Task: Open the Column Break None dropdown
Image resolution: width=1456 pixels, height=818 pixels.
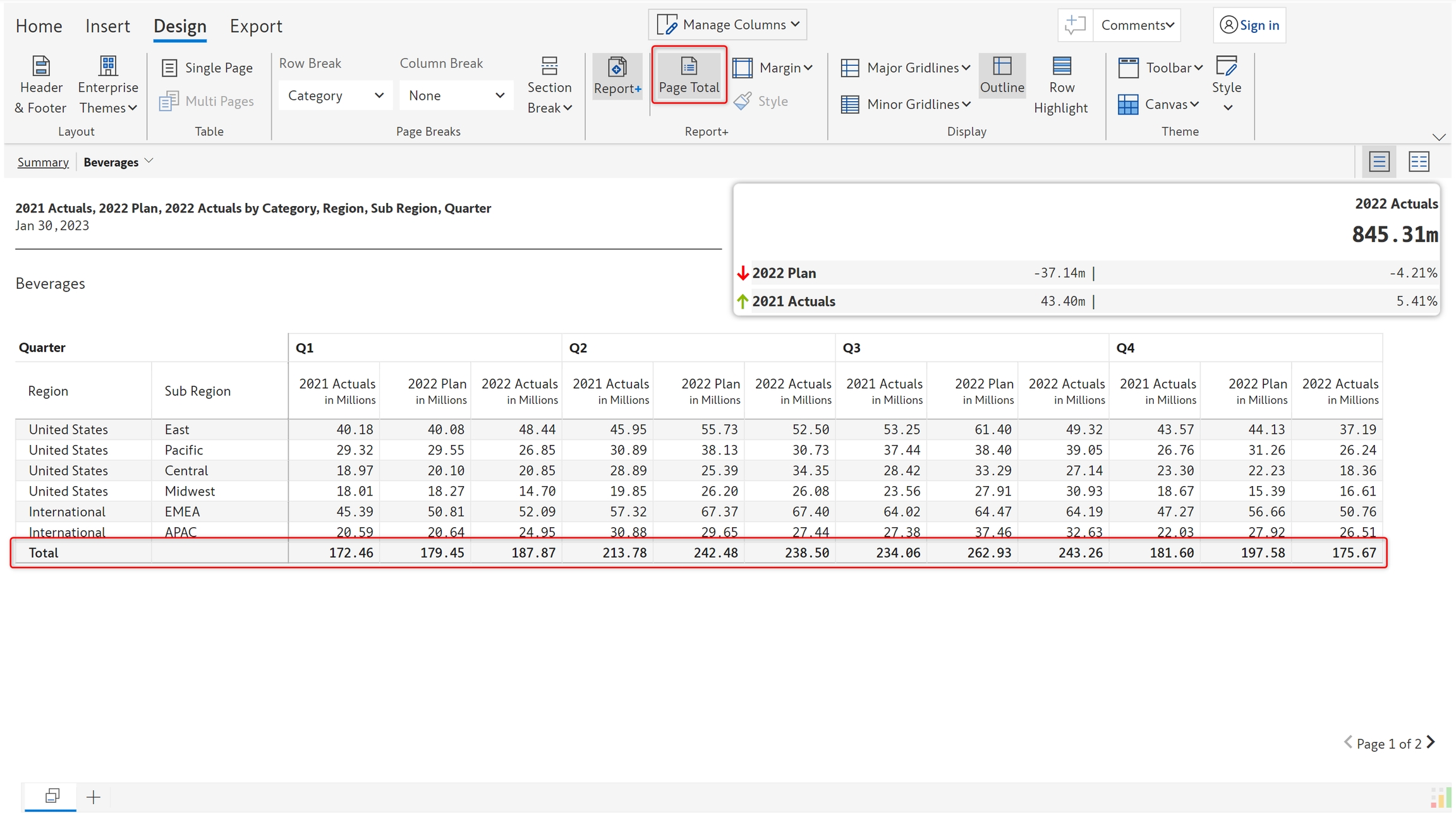Action: 456,95
